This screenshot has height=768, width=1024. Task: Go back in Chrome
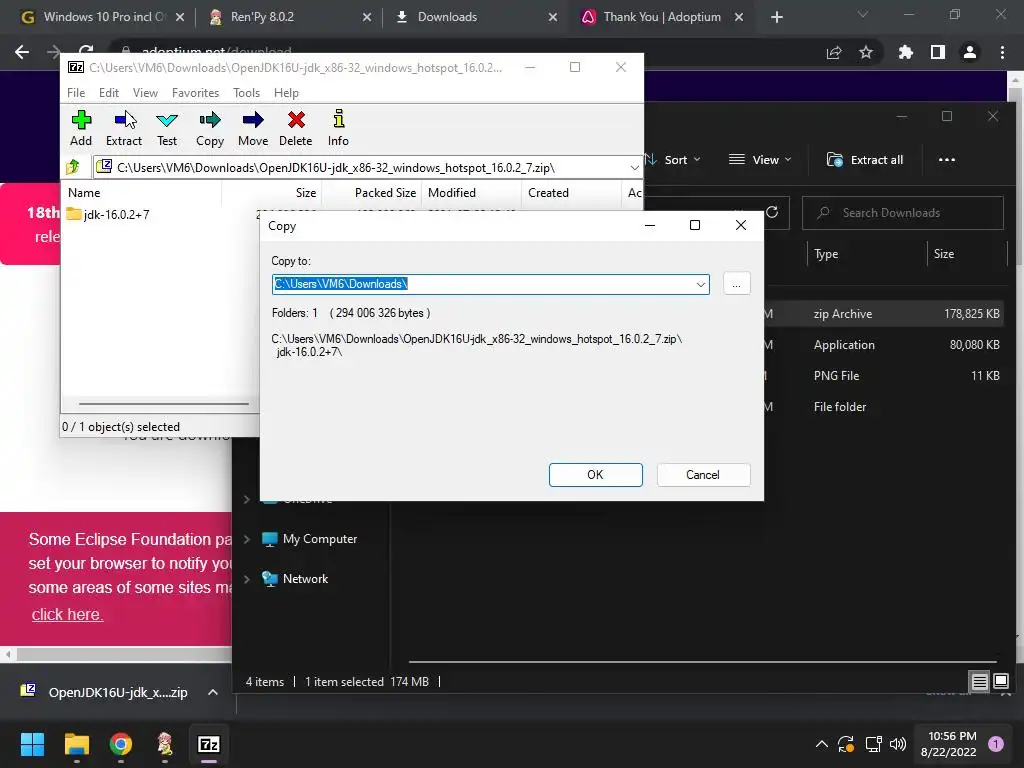coord(22,52)
